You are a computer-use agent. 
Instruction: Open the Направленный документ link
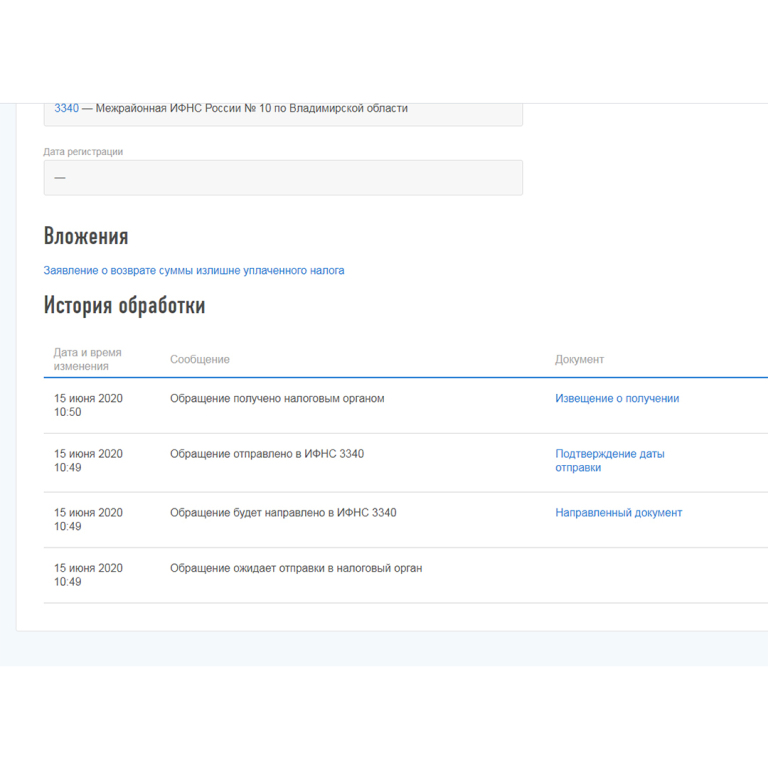click(618, 512)
